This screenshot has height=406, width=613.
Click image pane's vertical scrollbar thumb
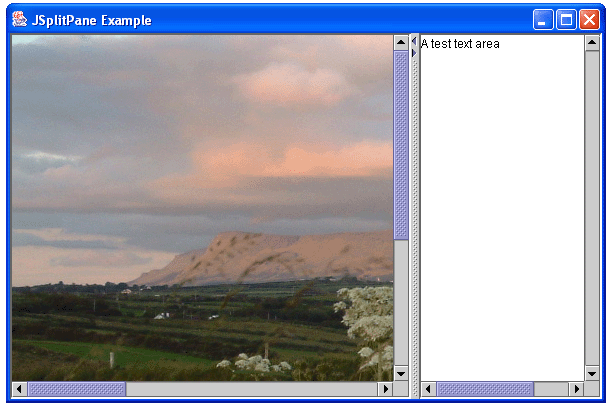(x=401, y=145)
